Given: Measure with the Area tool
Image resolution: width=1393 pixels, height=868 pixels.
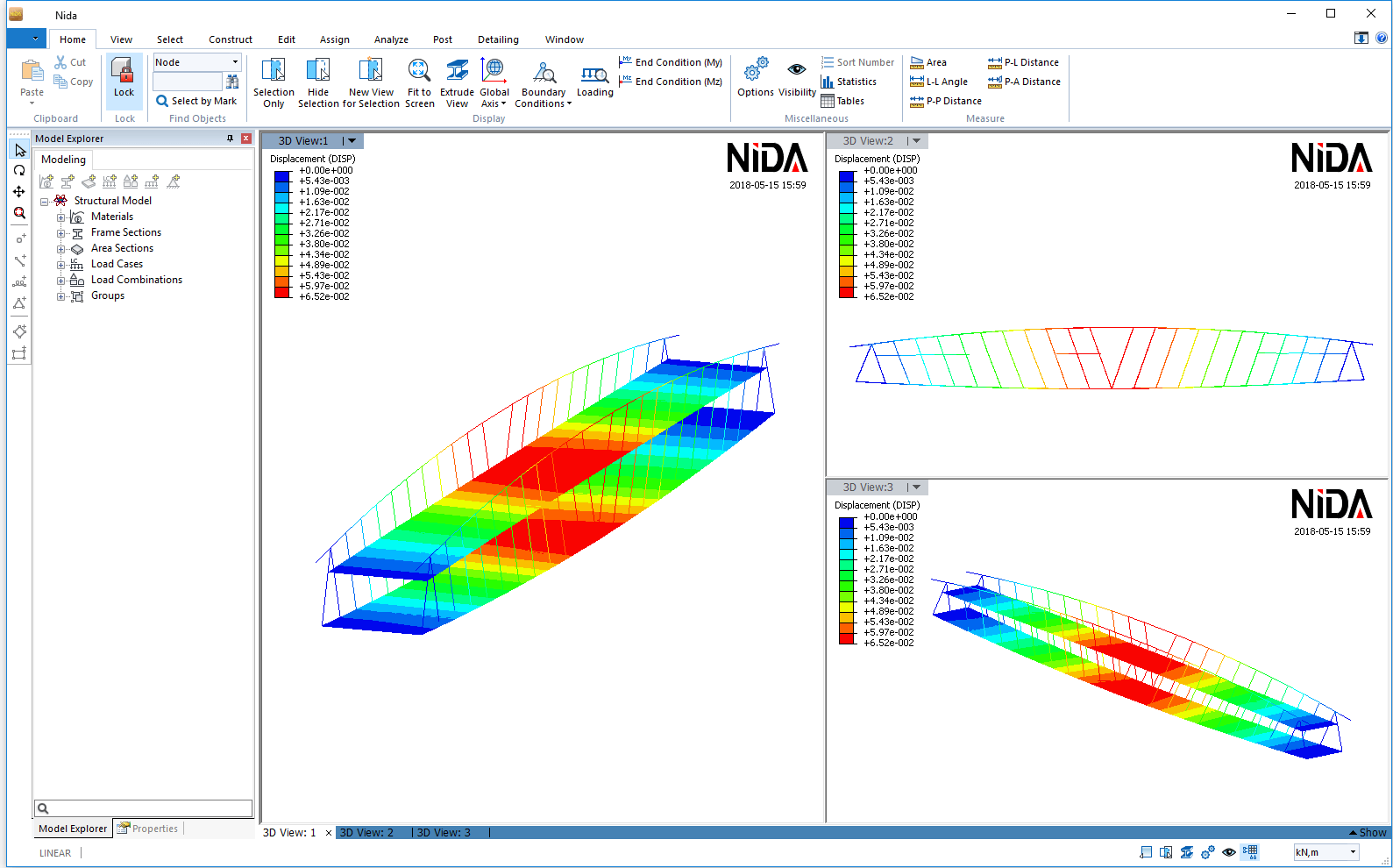Looking at the screenshot, I should click(x=928, y=62).
